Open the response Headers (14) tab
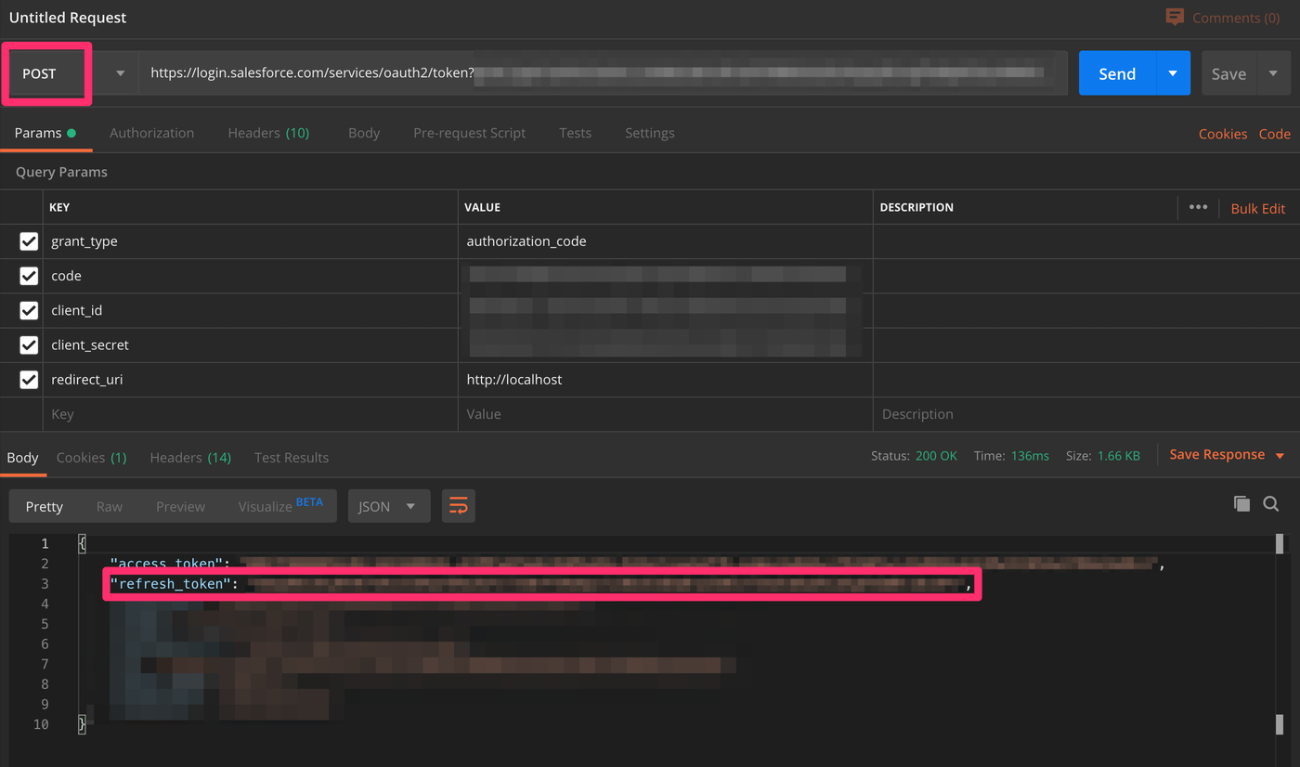This screenshot has height=767, width=1300. [x=190, y=457]
